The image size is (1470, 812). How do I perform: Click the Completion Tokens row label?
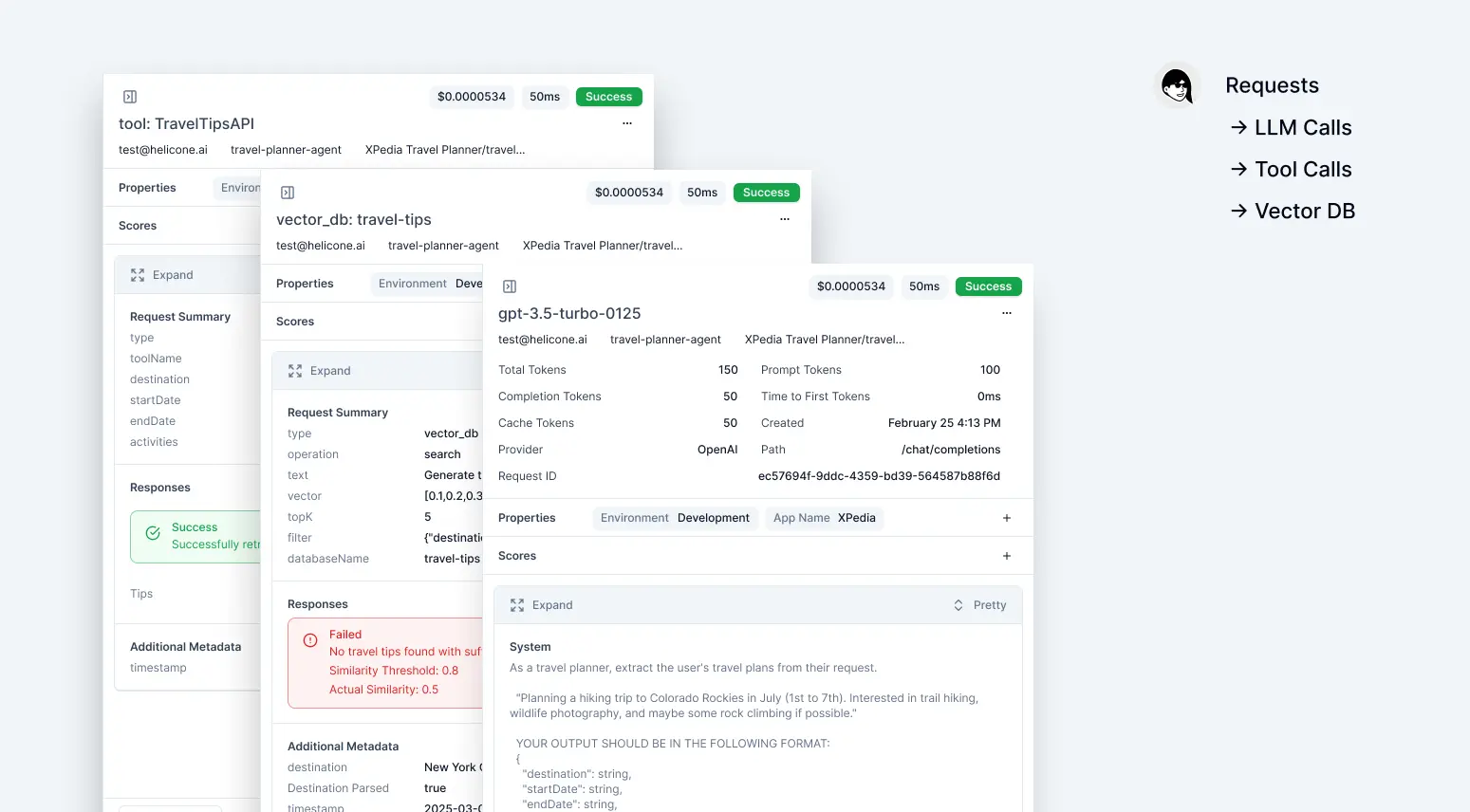point(549,397)
